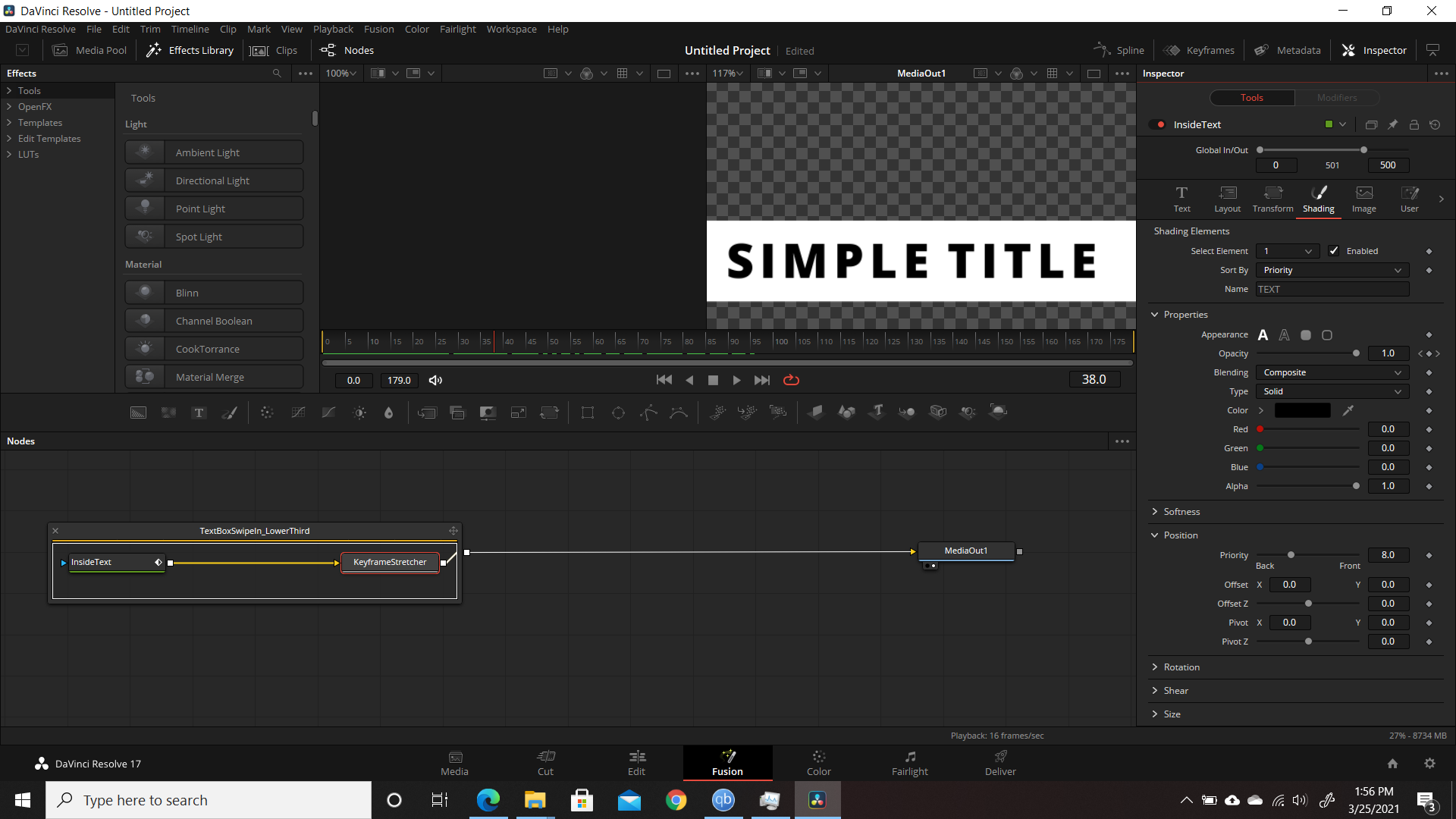Add Text 3D tool from toolbar
The height and width of the screenshot is (819, 1456).
877,412
